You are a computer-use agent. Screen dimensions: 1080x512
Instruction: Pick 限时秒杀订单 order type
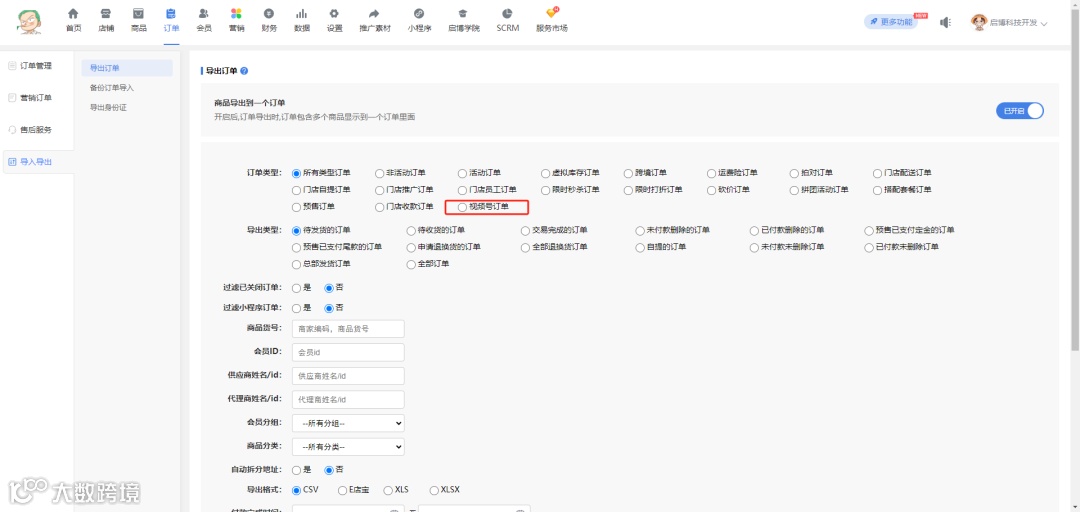tap(546, 190)
